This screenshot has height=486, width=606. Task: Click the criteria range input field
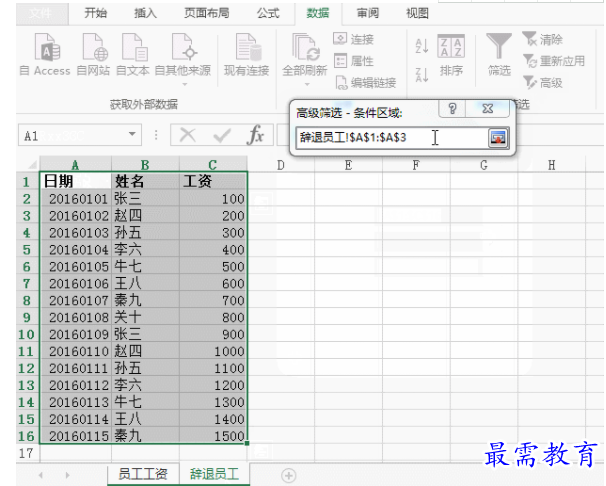391,138
